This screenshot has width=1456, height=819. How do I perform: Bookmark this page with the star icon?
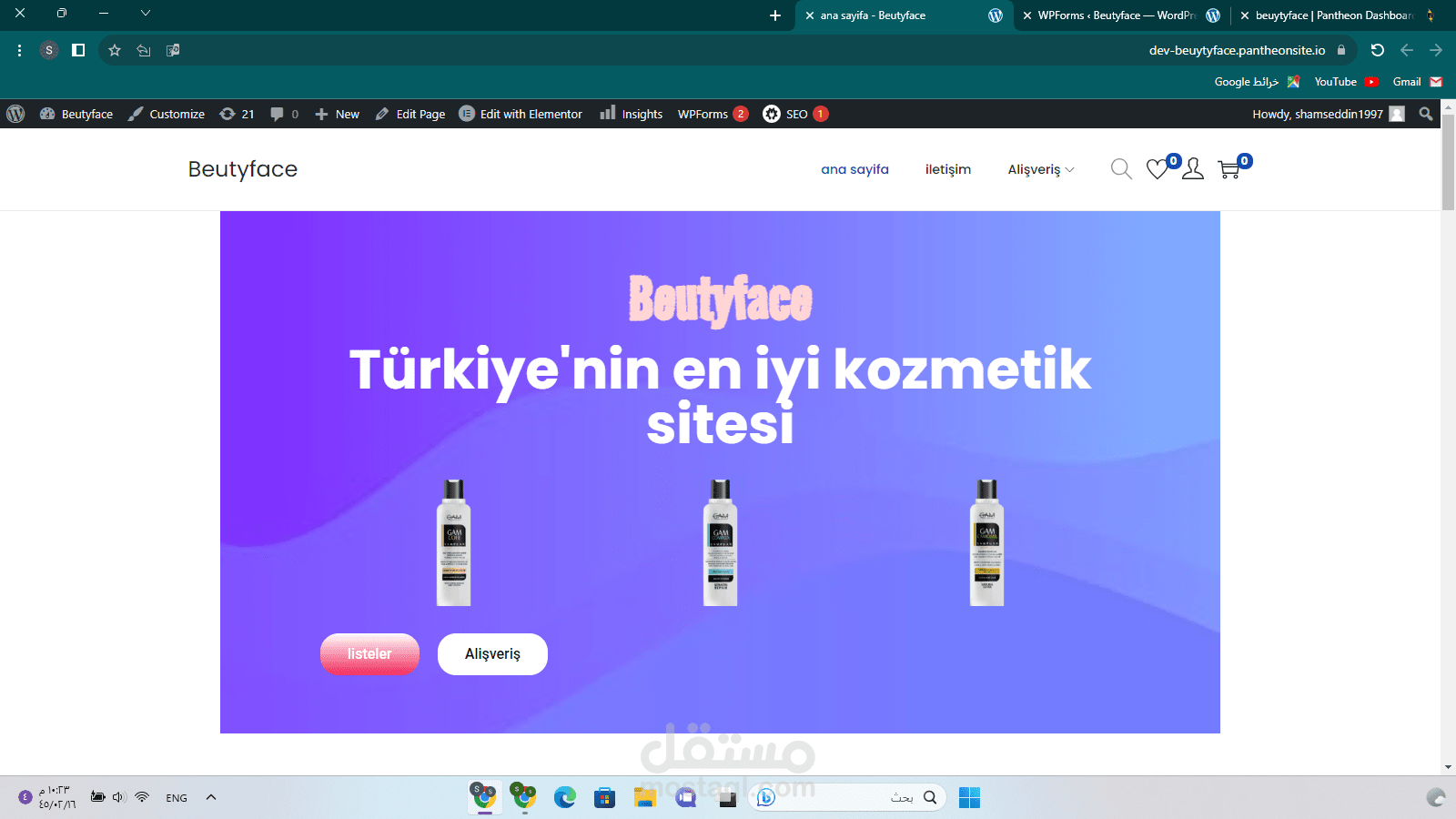pos(115,50)
